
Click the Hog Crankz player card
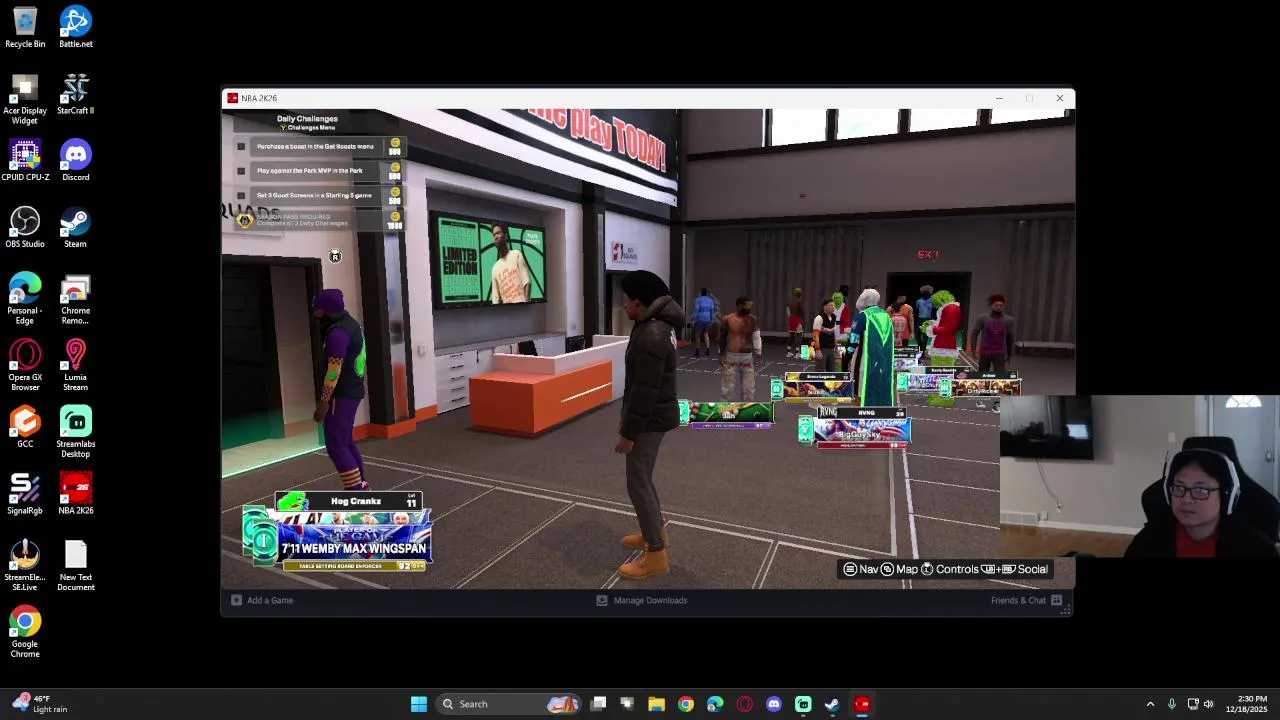[x=337, y=531]
